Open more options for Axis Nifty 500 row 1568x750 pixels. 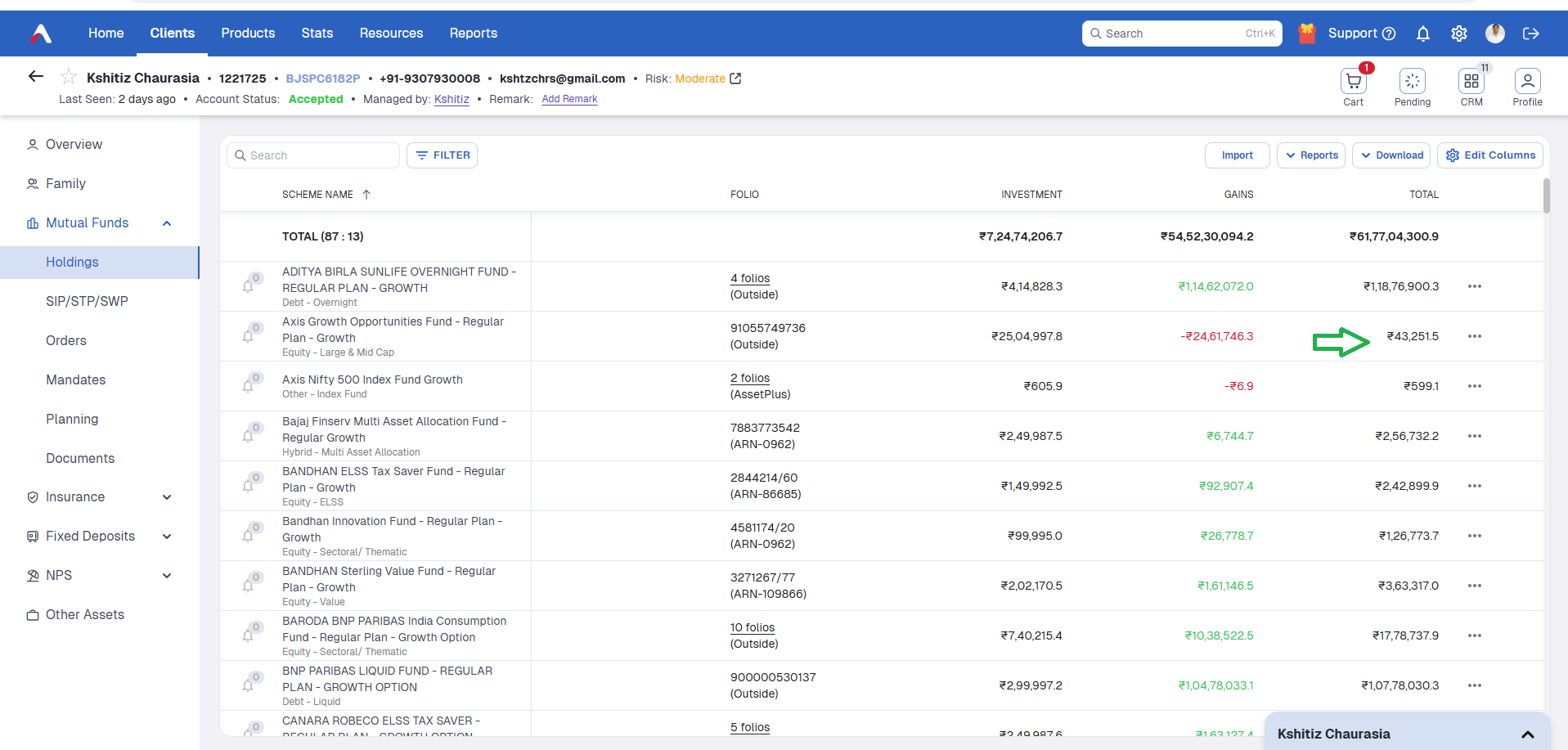tap(1475, 386)
